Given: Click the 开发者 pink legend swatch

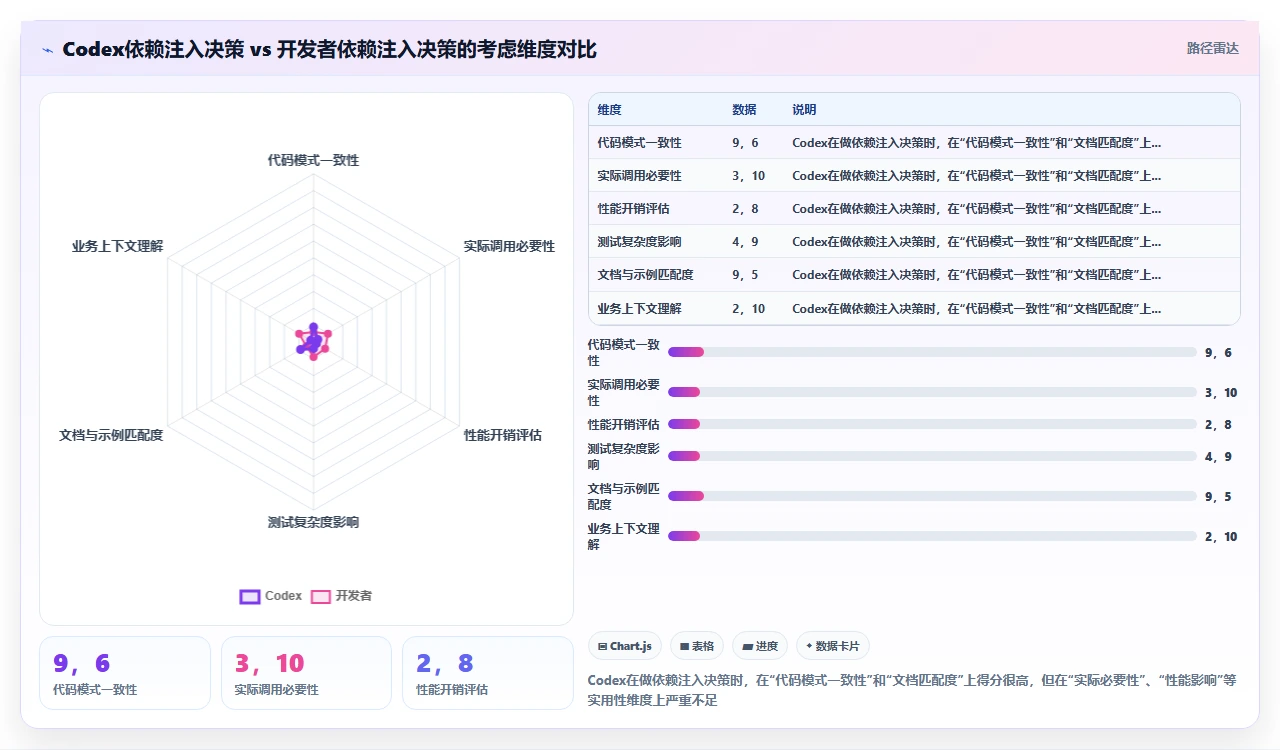Looking at the screenshot, I should click(321, 597).
